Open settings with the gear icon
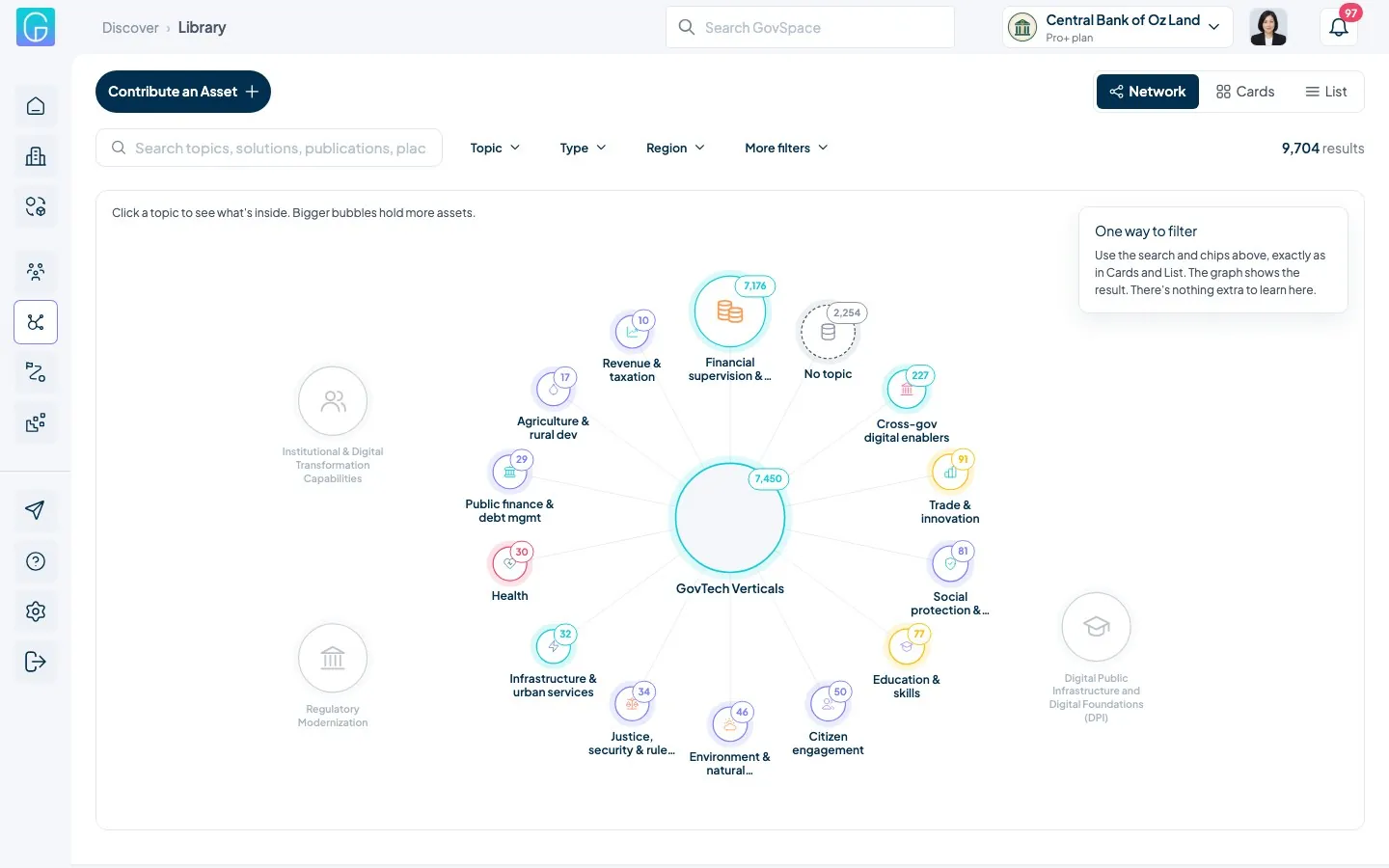This screenshot has height=868, width=1389. [36, 611]
